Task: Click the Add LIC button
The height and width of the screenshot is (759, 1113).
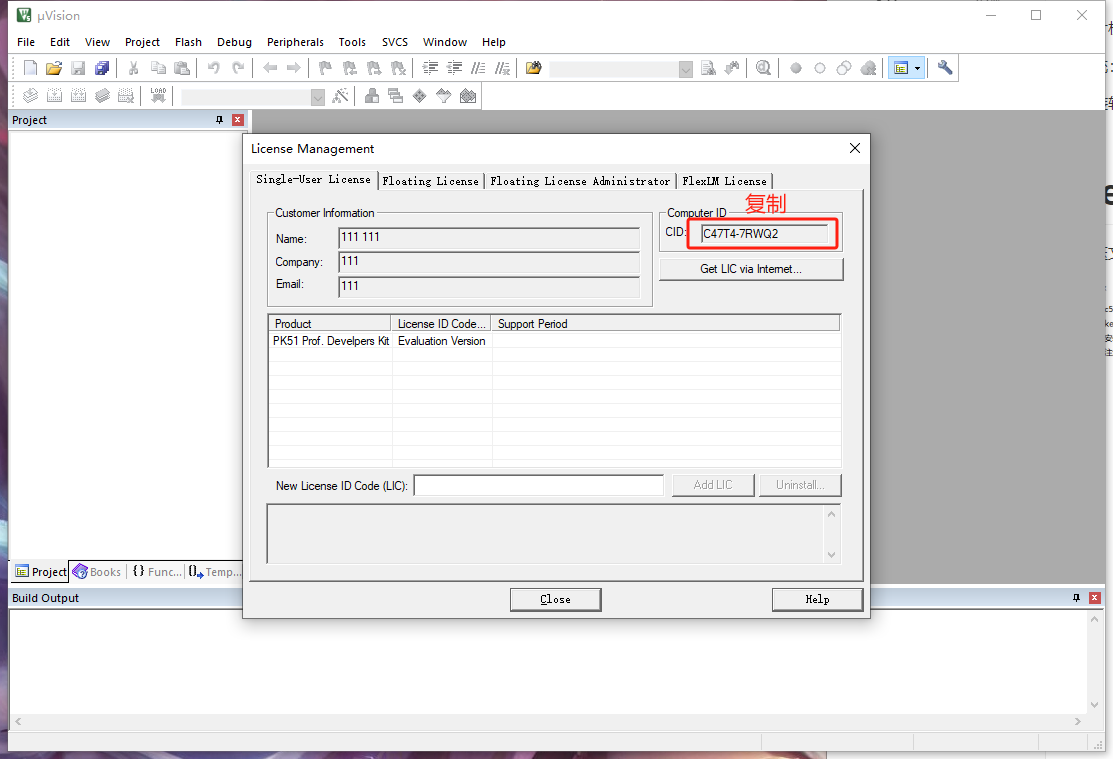Action: click(x=713, y=485)
